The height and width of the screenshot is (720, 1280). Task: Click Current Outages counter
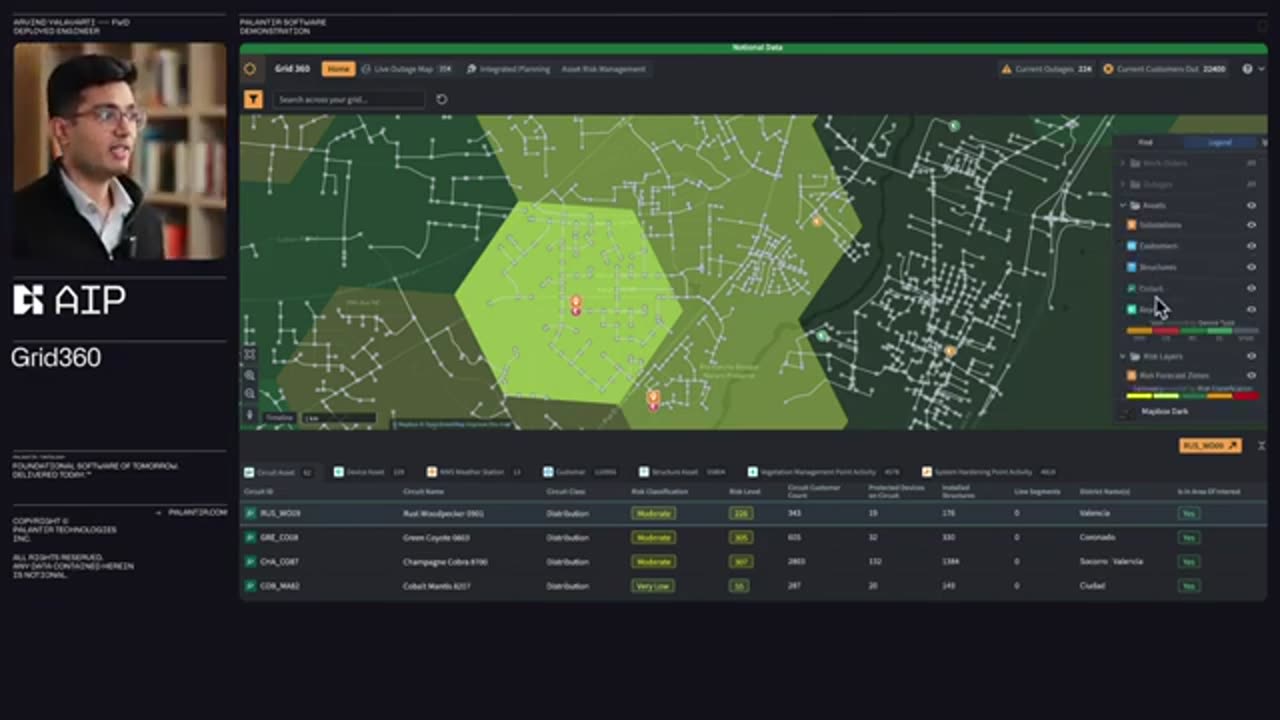1047,69
